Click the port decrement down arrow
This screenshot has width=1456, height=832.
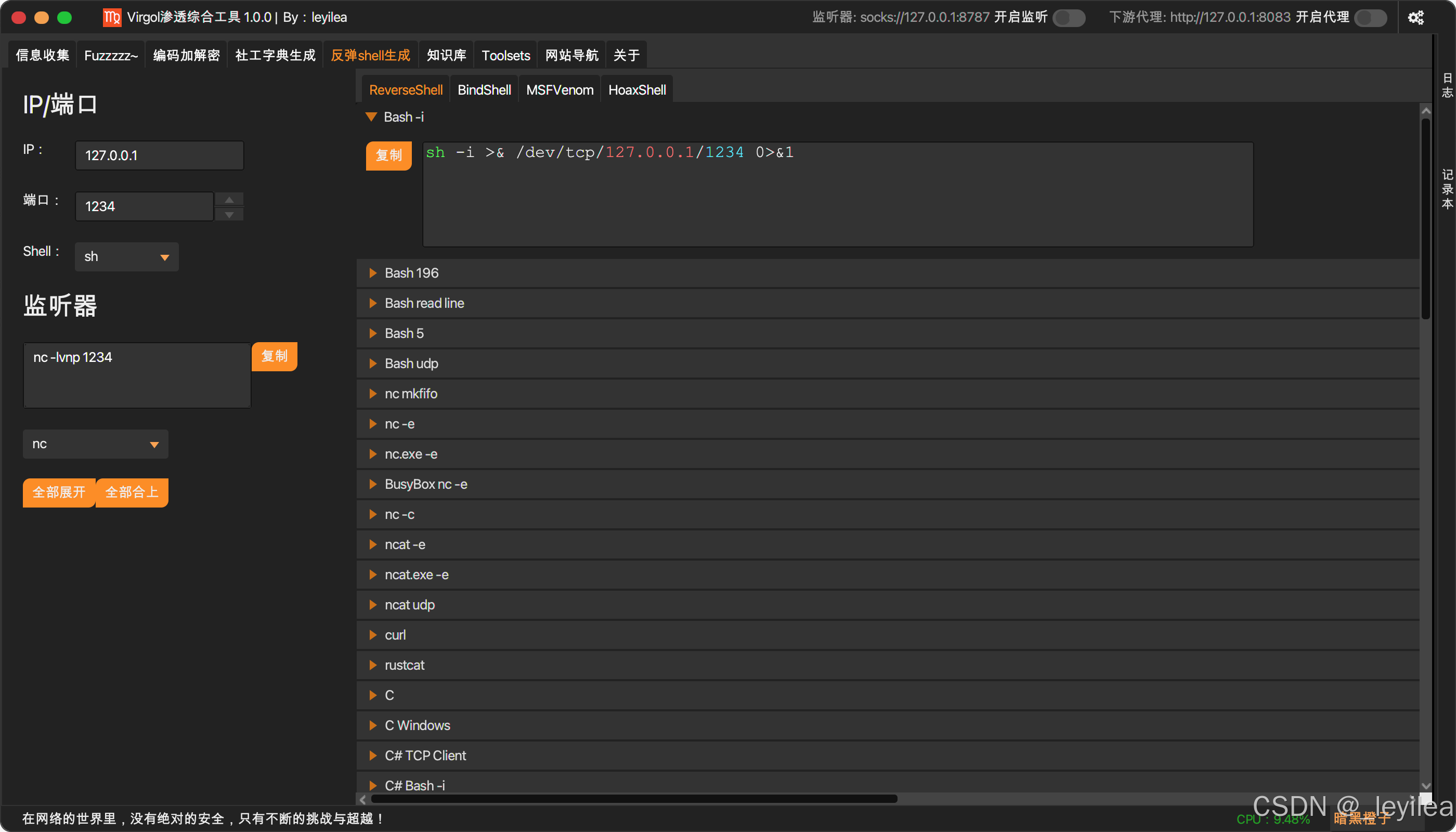[x=229, y=214]
